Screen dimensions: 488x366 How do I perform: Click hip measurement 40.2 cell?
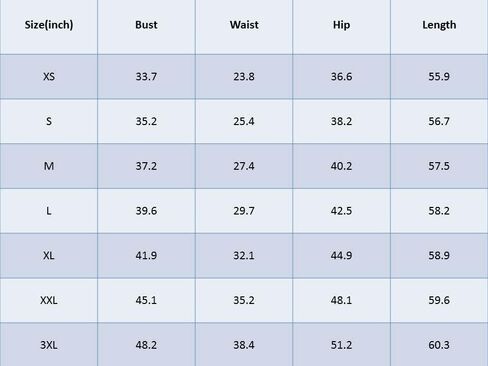341,166
